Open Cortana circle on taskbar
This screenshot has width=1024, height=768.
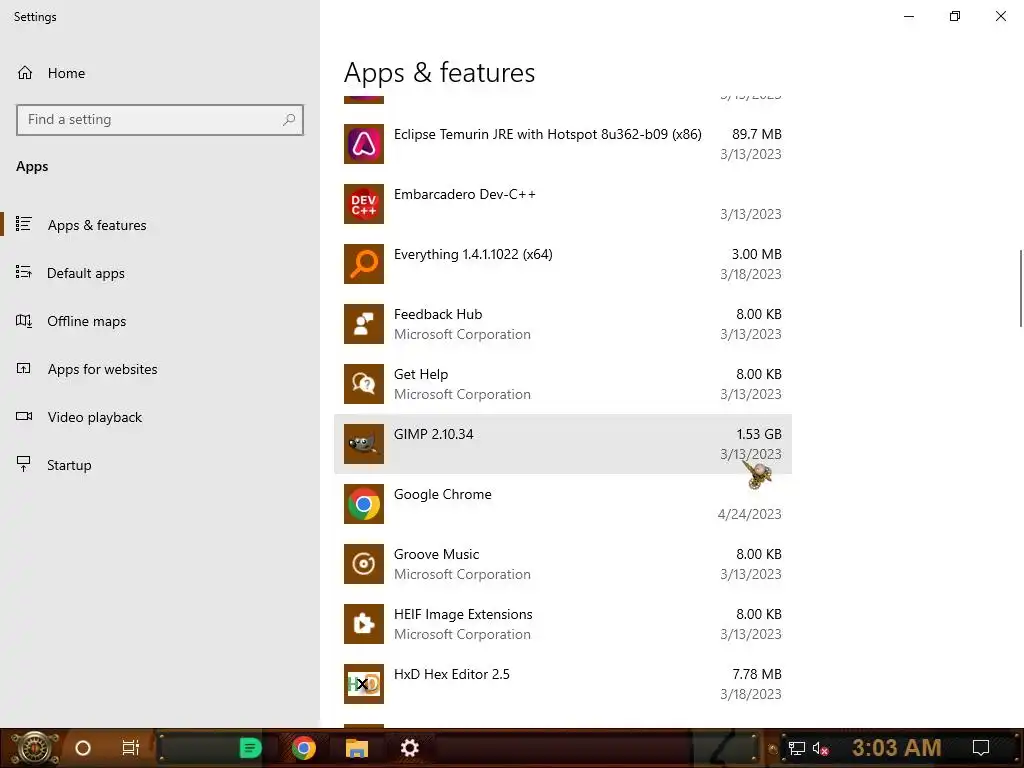pyautogui.click(x=83, y=748)
